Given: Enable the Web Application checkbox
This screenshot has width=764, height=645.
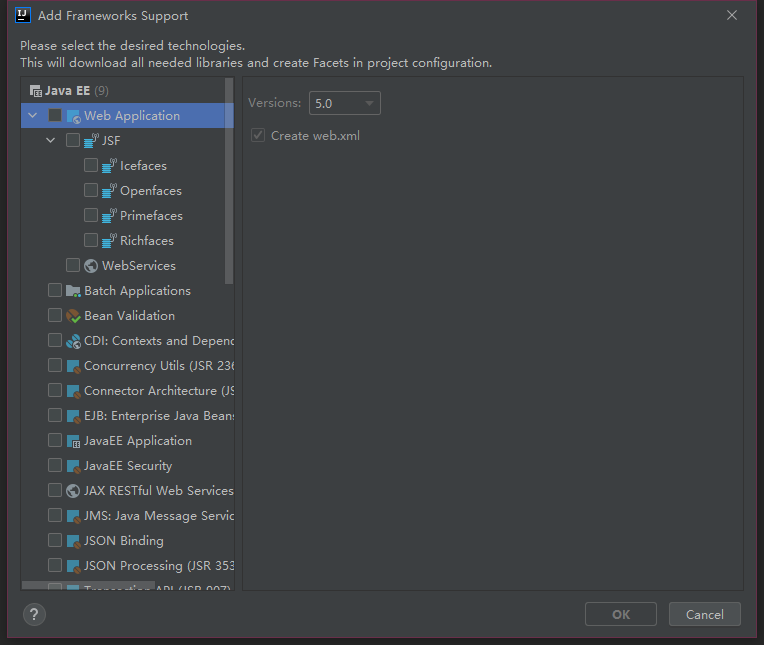Looking at the screenshot, I should point(55,115).
